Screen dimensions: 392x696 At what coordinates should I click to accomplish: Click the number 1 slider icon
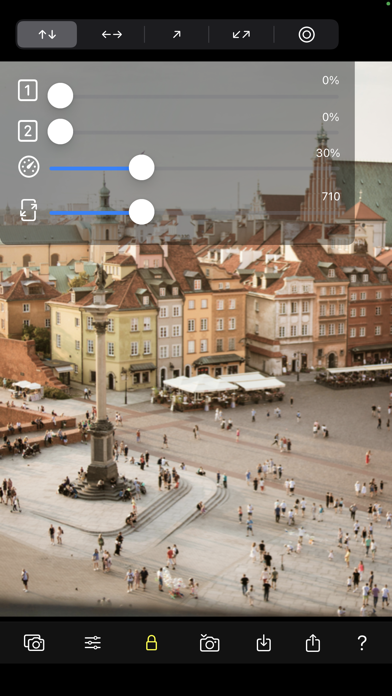pyautogui.click(x=28, y=91)
